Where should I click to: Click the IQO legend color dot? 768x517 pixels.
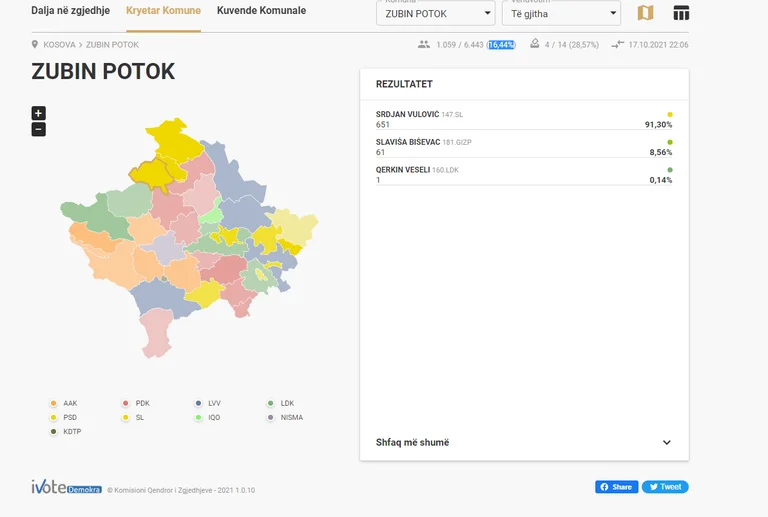point(198,418)
